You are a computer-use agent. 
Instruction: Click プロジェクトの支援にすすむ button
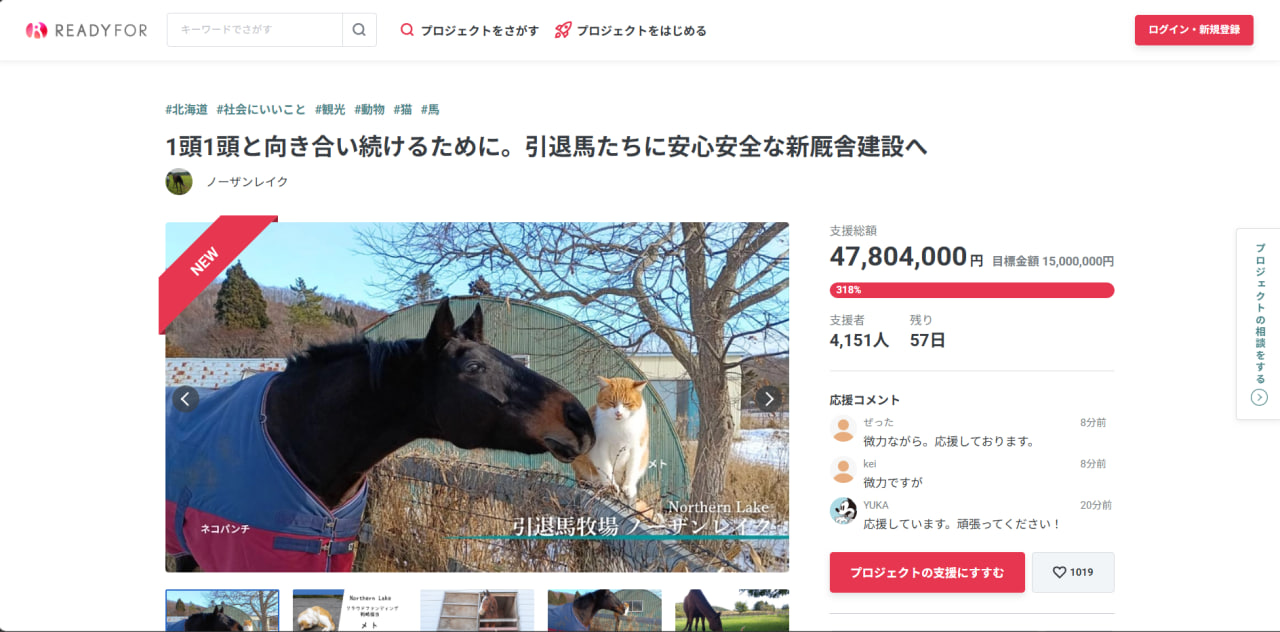(927, 572)
